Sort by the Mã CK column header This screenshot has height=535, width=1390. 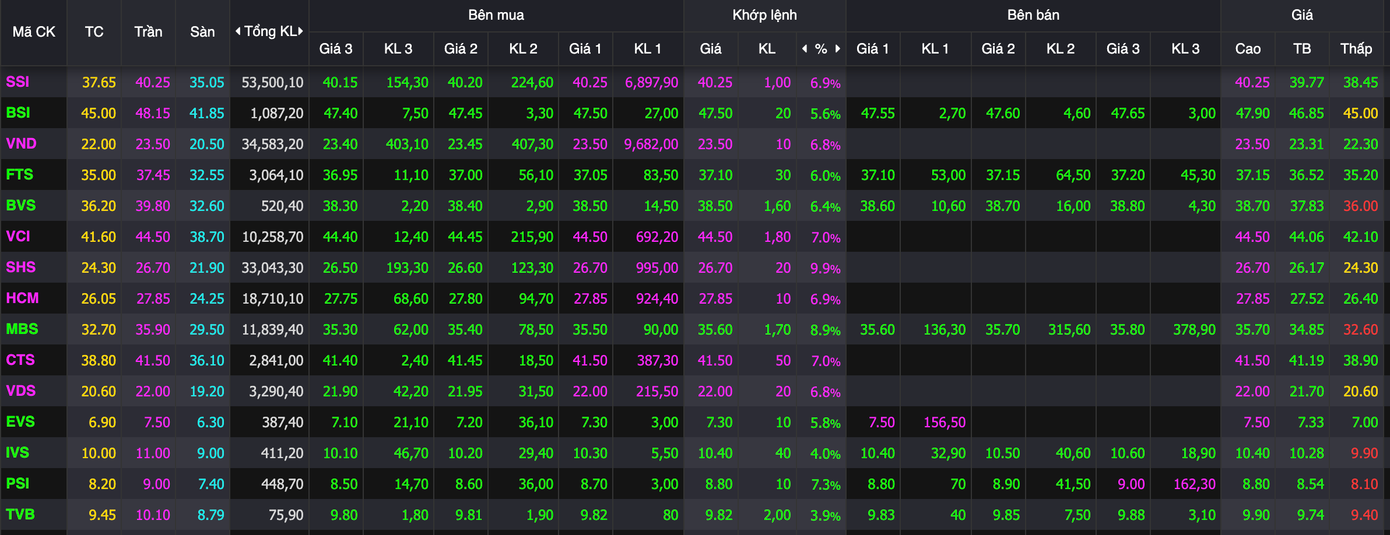pyautogui.click(x=33, y=31)
